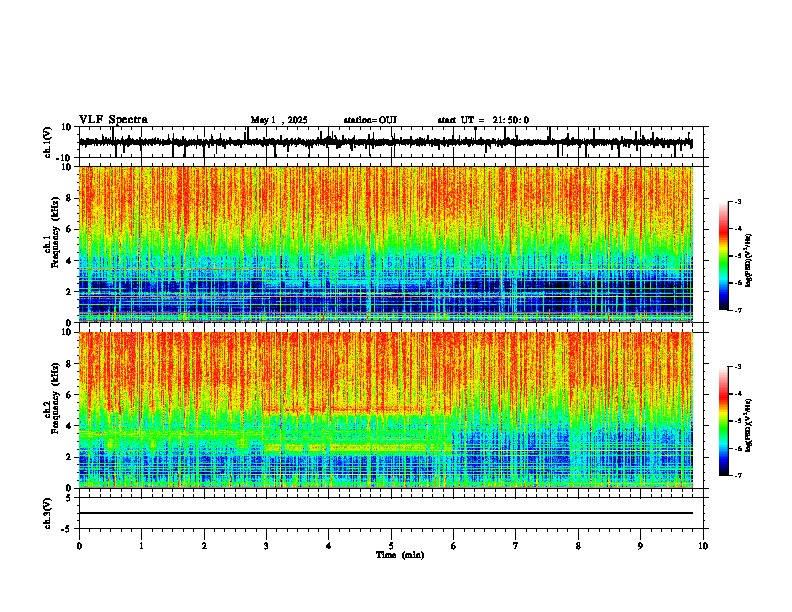This screenshot has height=612, width=792.
Task: Click the "8" kHz tick on ch.1 spectrogram axis
Action: pyautogui.click(x=69, y=198)
